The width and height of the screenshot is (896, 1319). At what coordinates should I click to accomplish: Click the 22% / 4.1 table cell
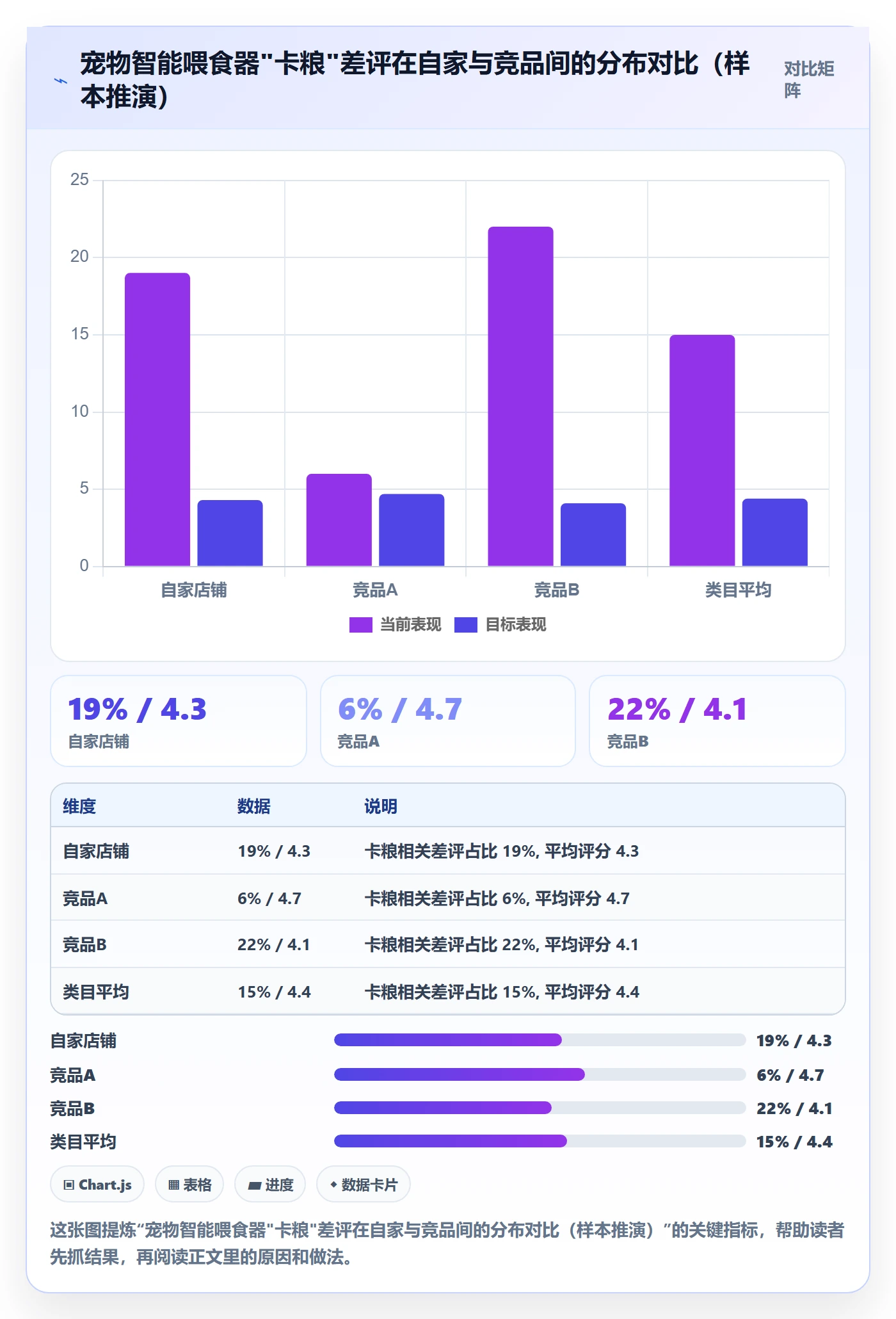click(x=274, y=944)
